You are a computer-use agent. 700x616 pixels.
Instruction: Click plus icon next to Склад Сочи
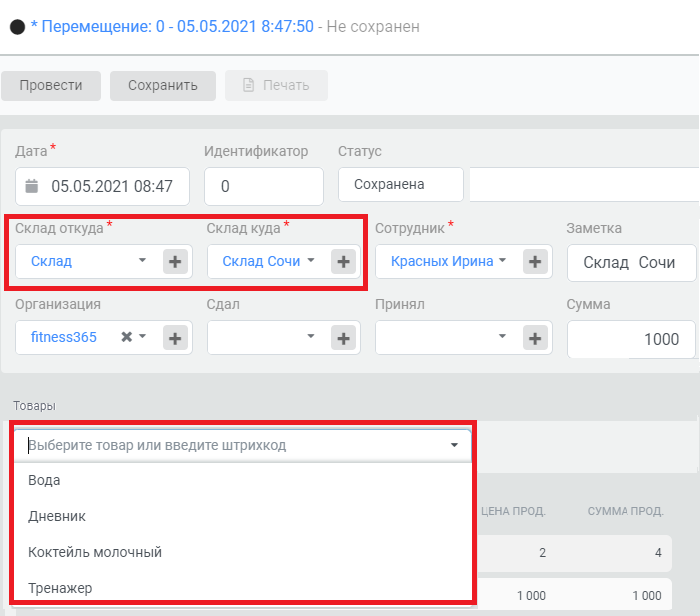343,262
